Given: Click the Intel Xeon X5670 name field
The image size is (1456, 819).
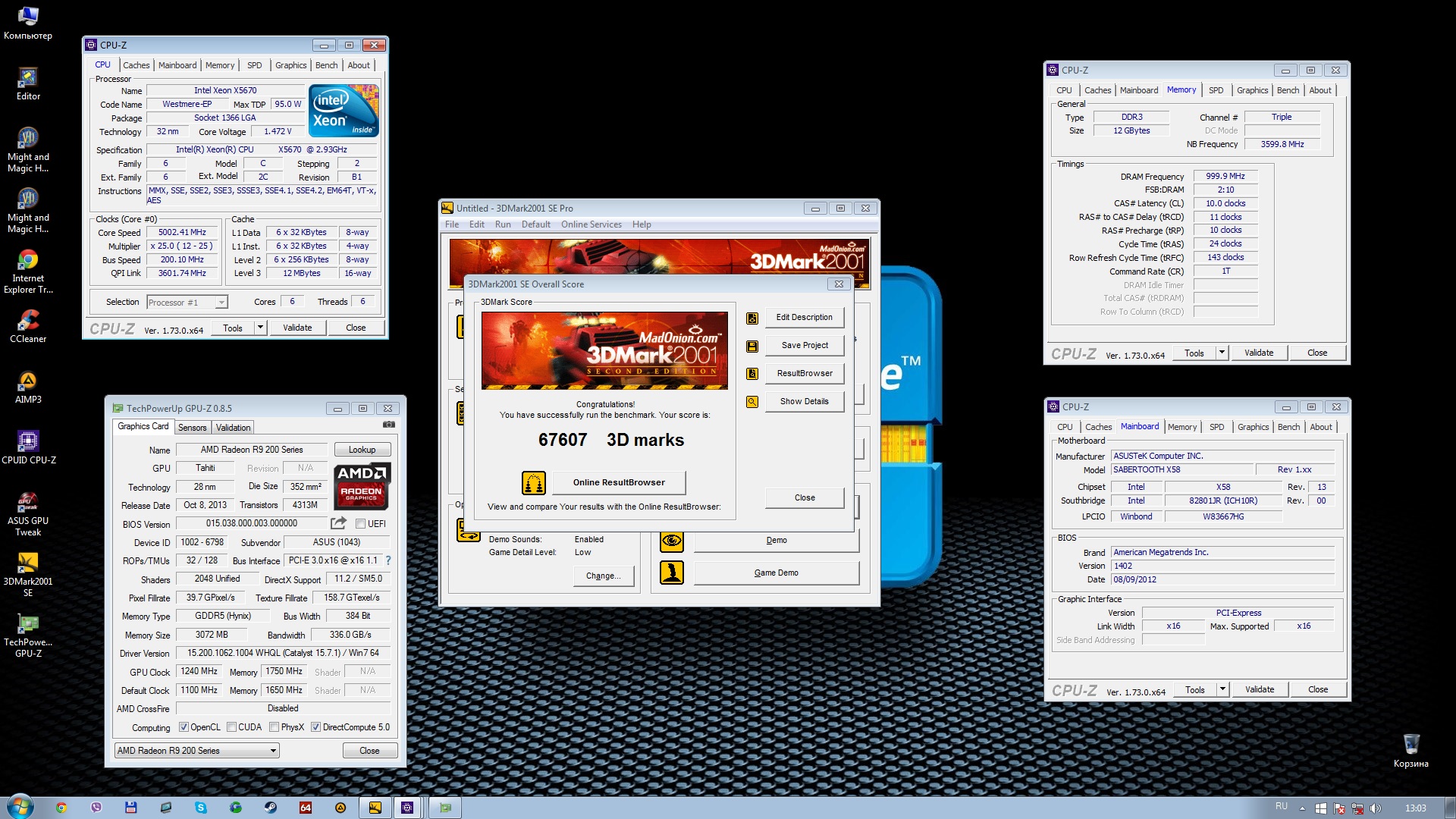Looking at the screenshot, I should 225,90.
